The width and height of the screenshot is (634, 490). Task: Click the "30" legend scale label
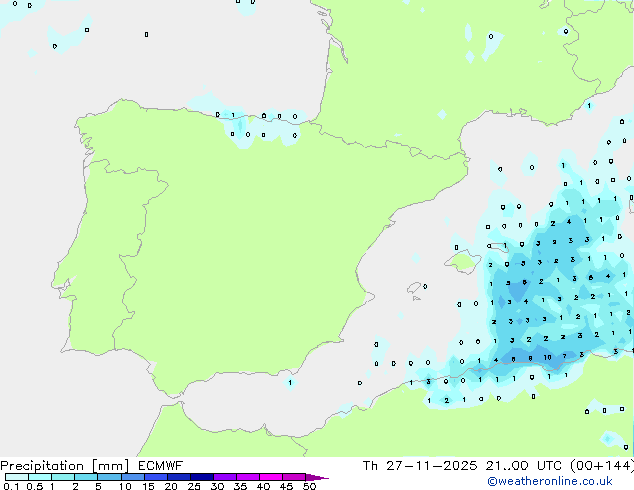pos(217,486)
